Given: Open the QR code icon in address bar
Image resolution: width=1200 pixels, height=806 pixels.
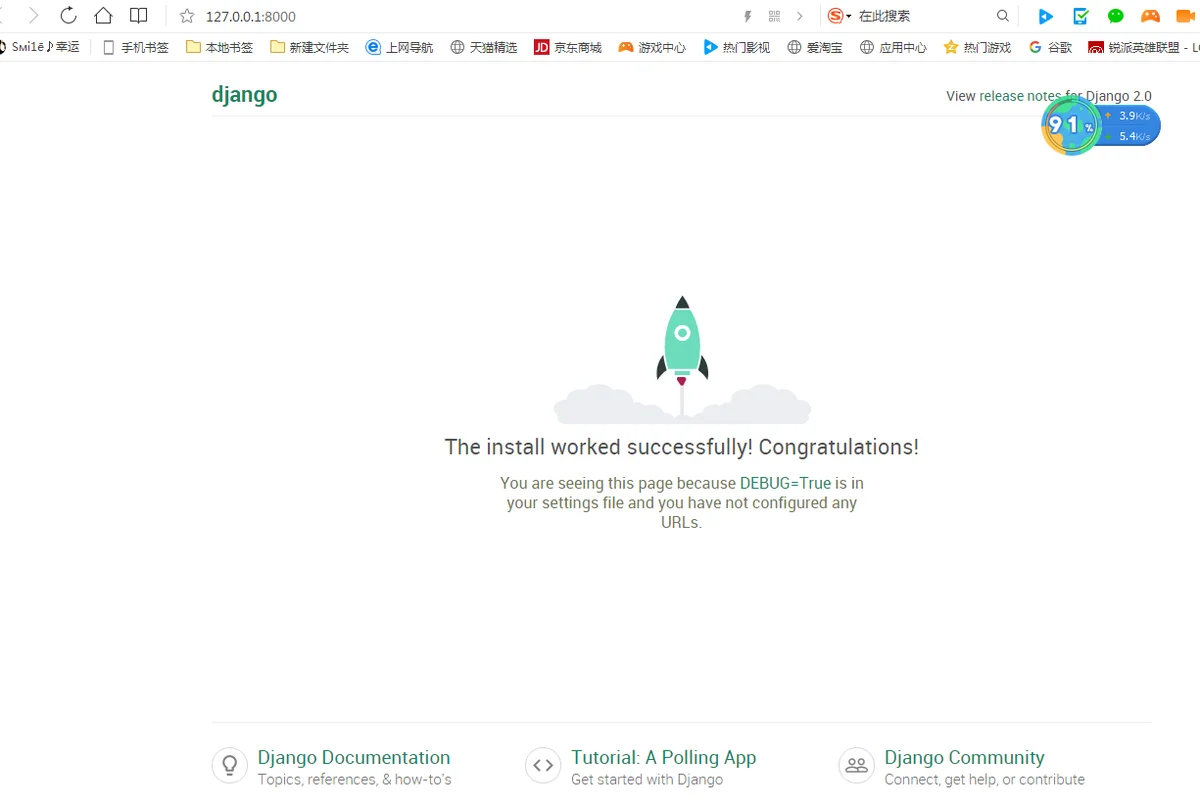Looking at the screenshot, I should click(x=774, y=16).
